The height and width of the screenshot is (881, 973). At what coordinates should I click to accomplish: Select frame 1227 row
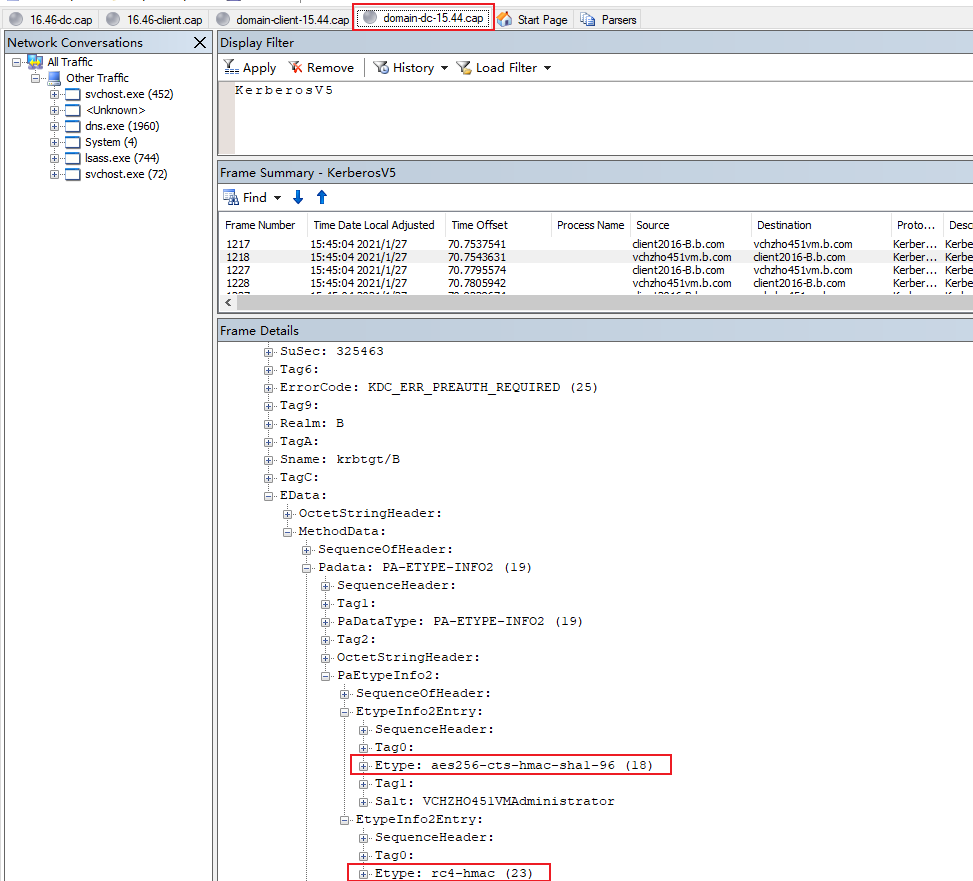pyautogui.click(x=596, y=270)
